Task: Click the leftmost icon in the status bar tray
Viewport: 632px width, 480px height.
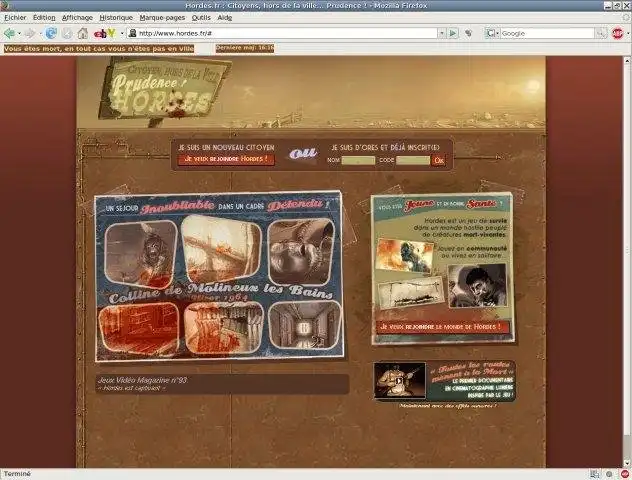Action: click(x=594, y=474)
